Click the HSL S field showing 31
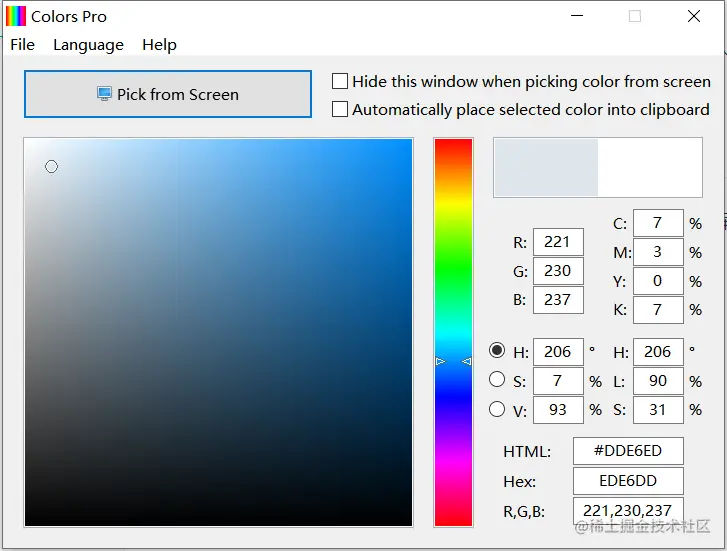Screen dimensions: 727x551 click(x=658, y=410)
